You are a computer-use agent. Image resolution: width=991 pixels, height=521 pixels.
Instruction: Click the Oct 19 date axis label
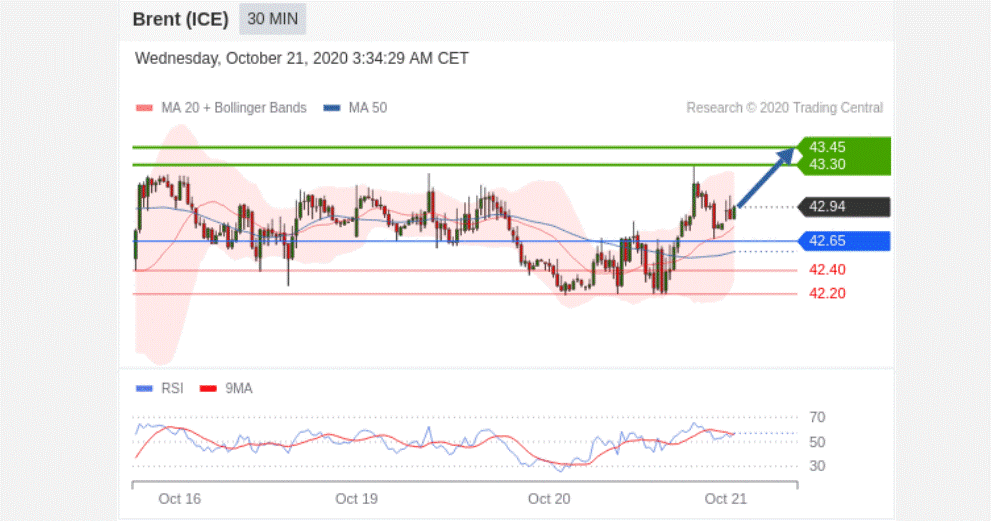356,499
